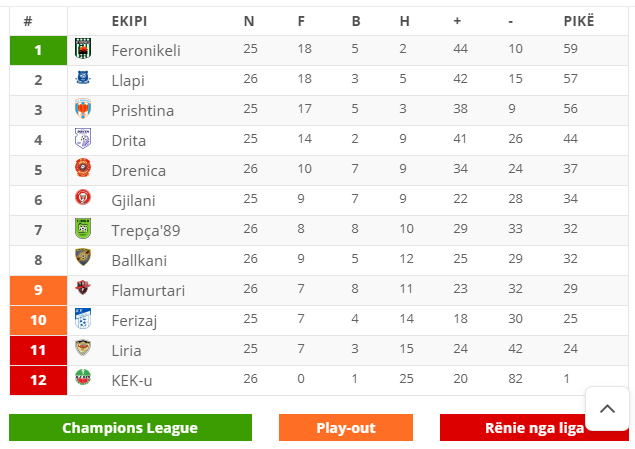
Task: Click the Liria team badge
Action: click(83, 347)
